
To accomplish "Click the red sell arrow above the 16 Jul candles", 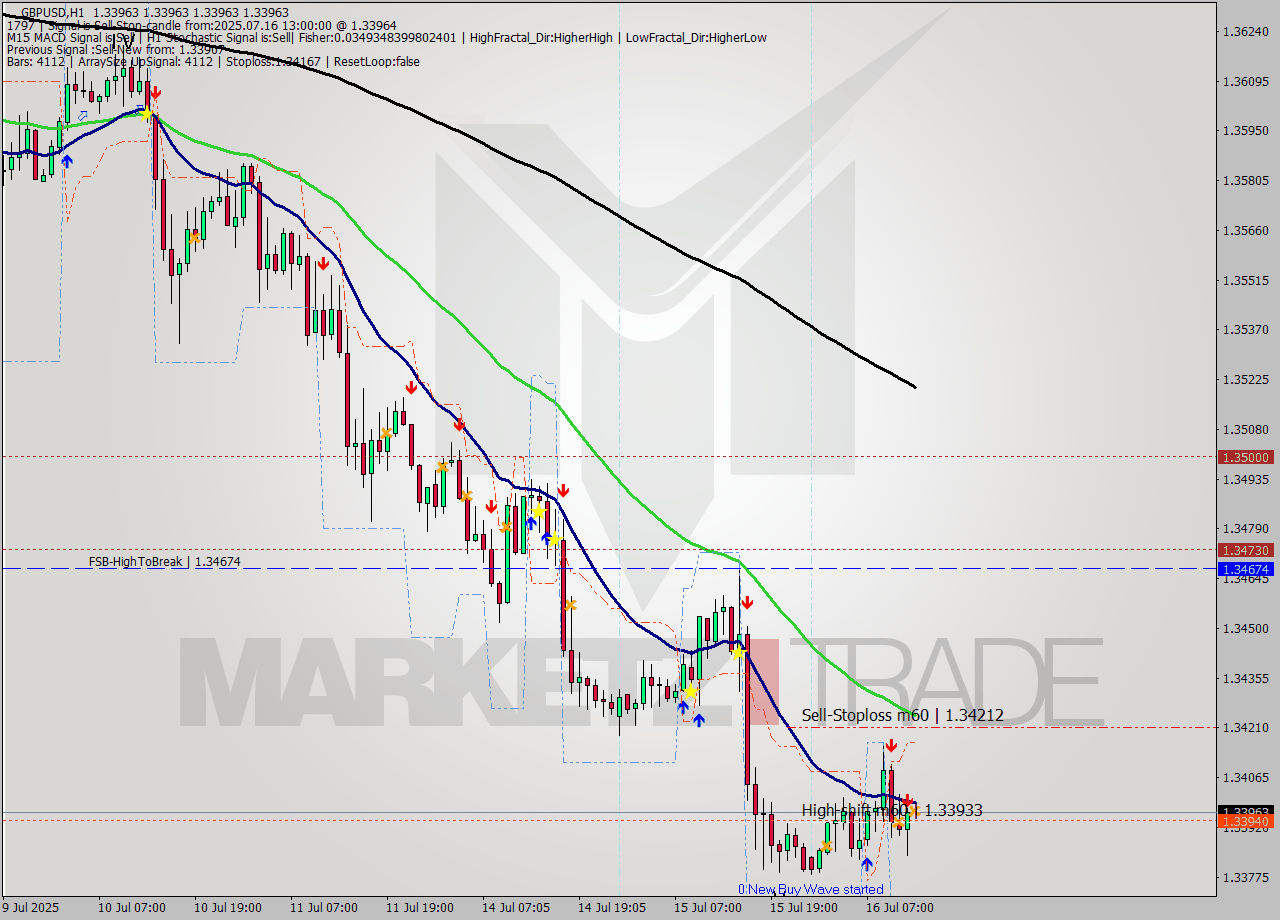I will (892, 745).
